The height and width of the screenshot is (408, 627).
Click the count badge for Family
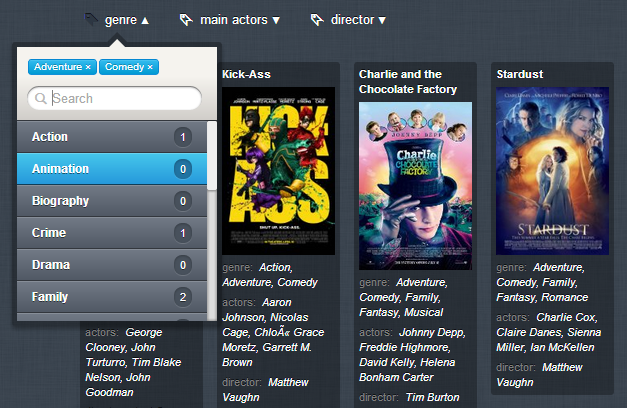pos(183,297)
